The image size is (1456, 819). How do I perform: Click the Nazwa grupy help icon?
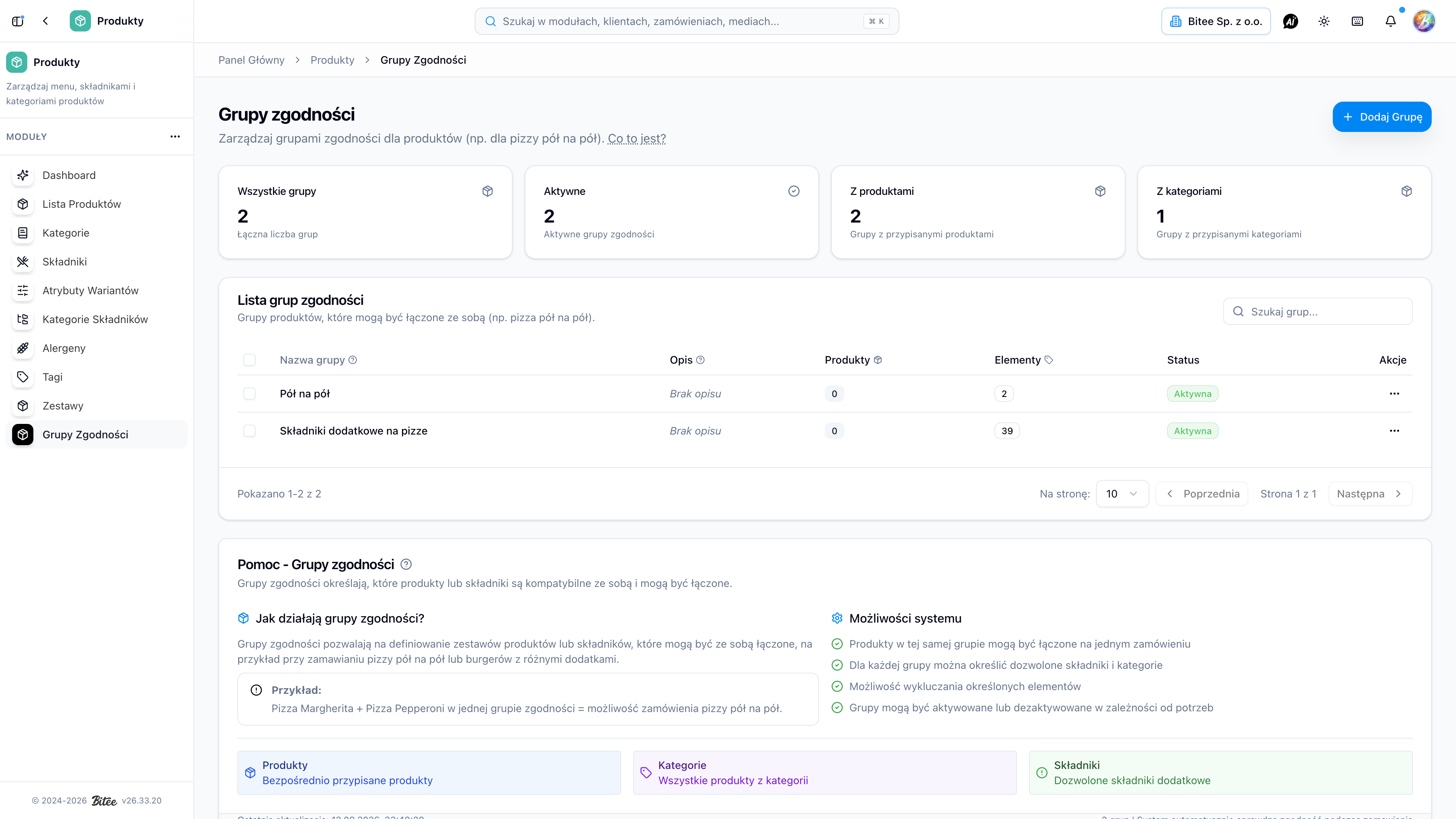tap(353, 360)
